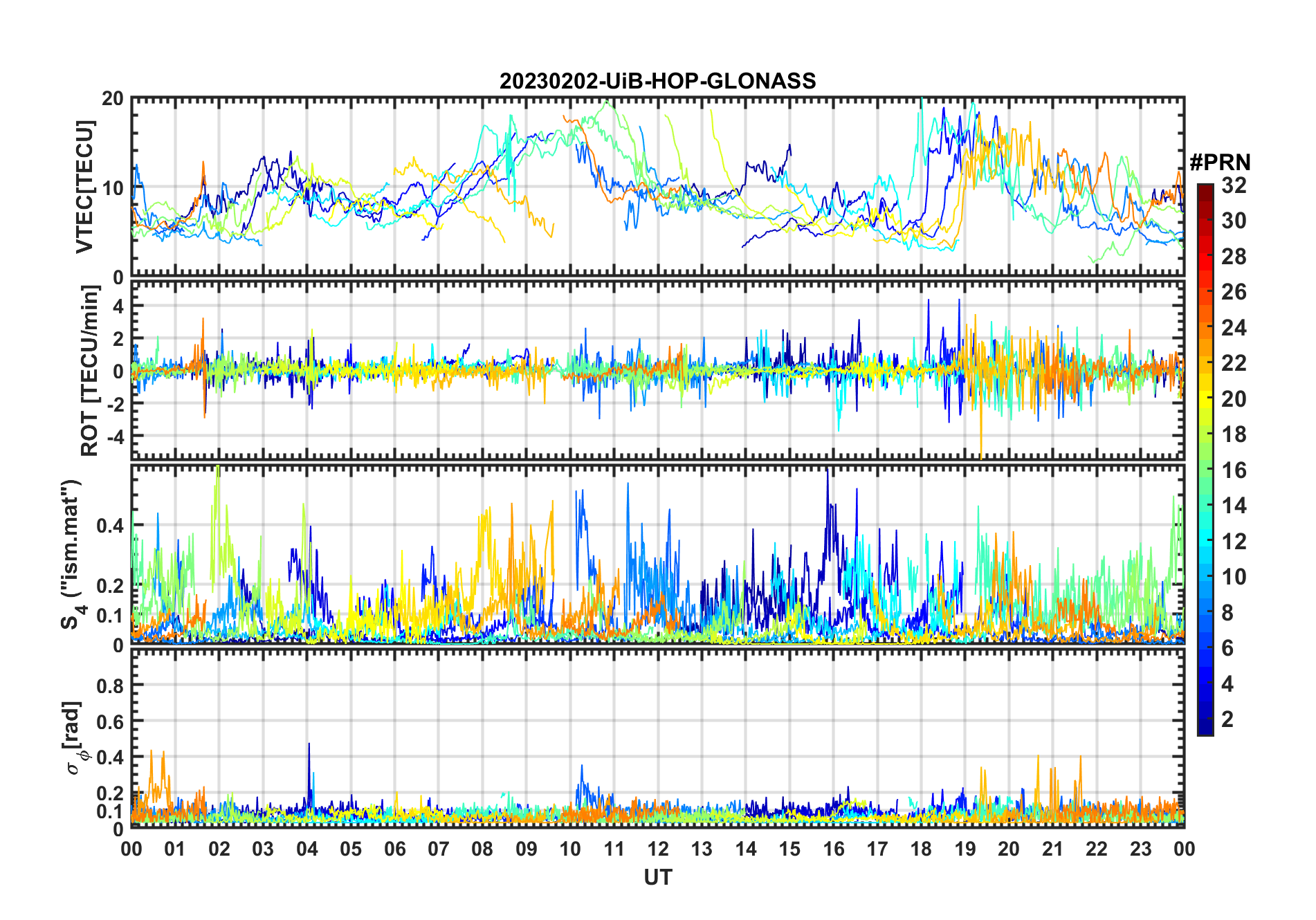
Task: Click colorbar tick label 12
Action: [x=1234, y=541]
